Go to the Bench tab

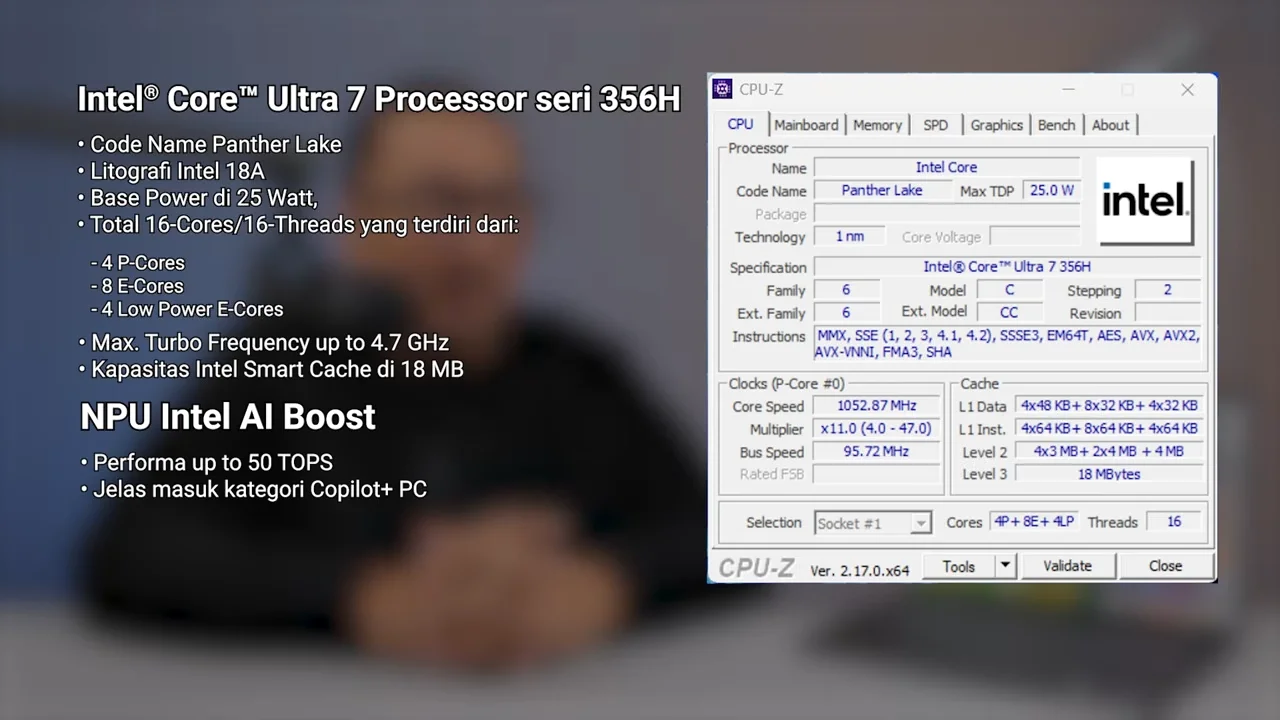click(x=1056, y=125)
